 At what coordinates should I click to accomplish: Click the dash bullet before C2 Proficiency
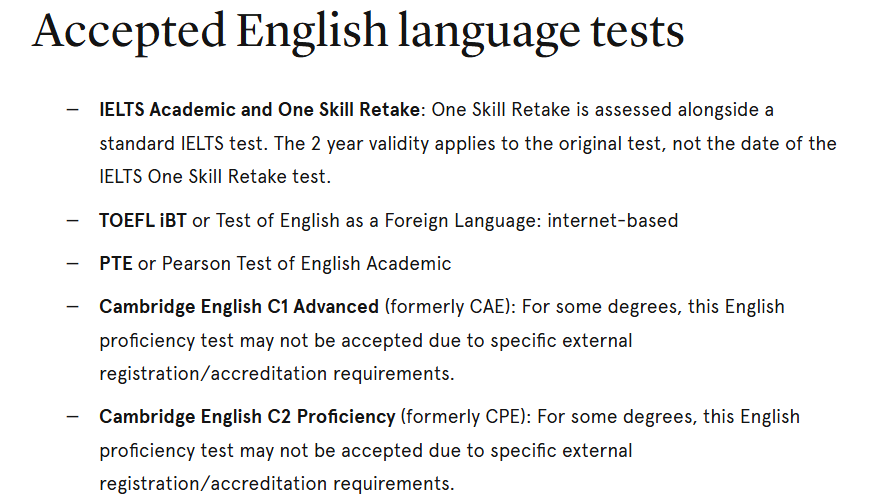pos(73,416)
